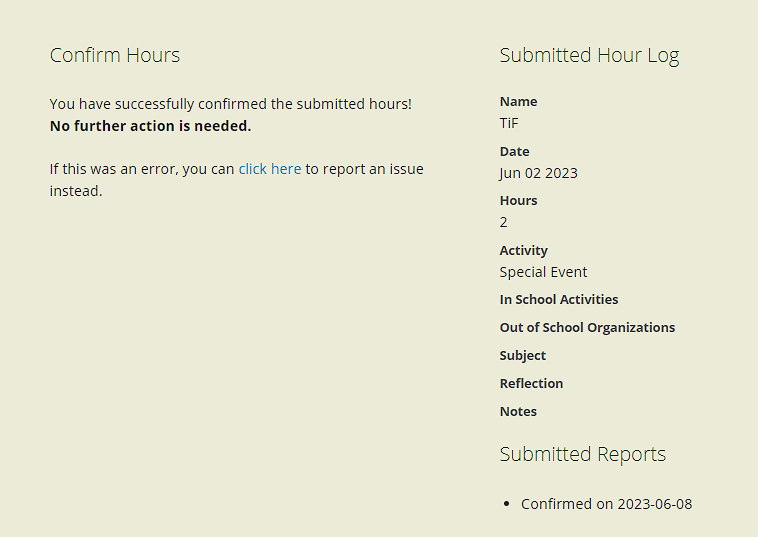This screenshot has height=537, width=758.
Task: Click the 'Notes' field label
Action: click(518, 412)
